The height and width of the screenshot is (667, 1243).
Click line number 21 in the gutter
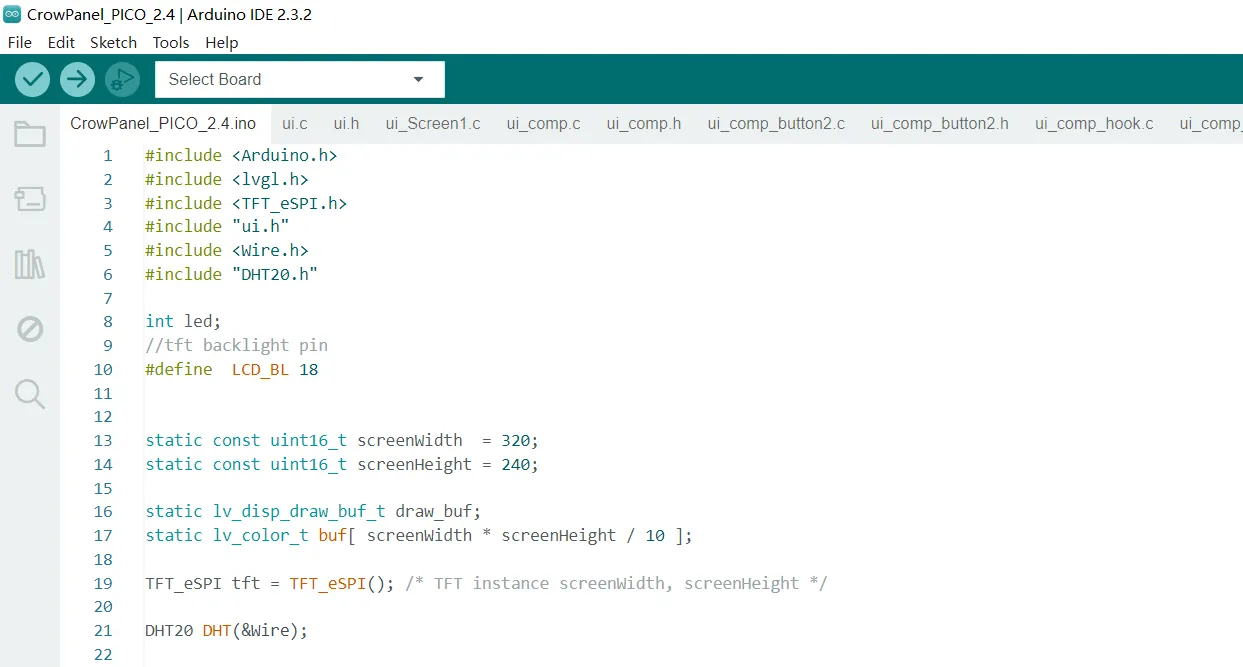pos(103,631)
